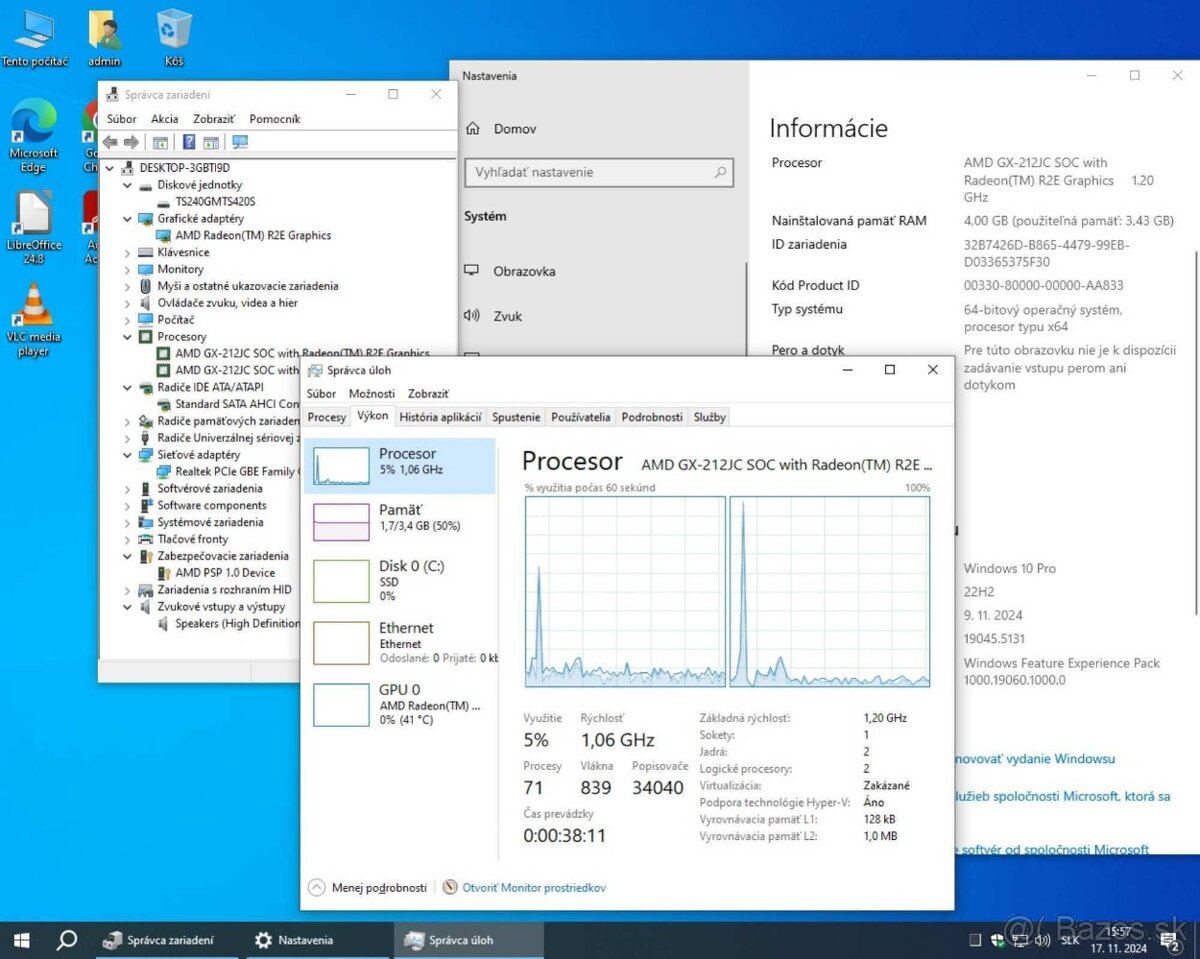Open the Properties icon in Device Manager toolbar

pyautogui.click(x=160, y=142)
